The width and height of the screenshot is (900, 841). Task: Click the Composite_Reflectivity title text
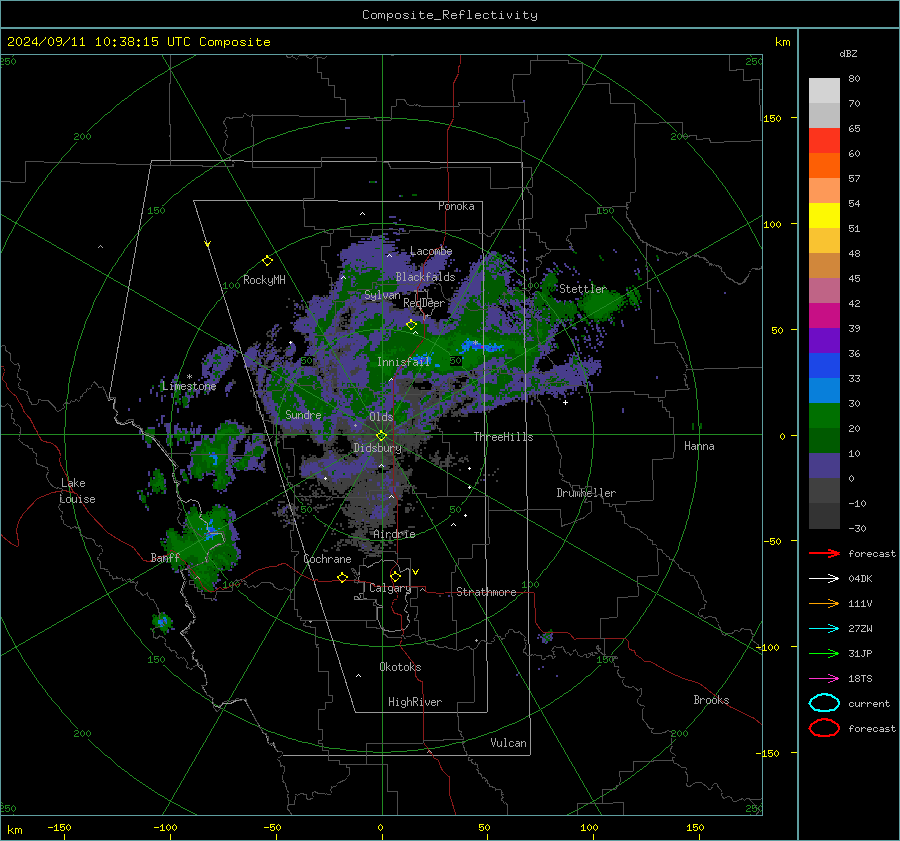pyautogui.click(x=450, y=15)
